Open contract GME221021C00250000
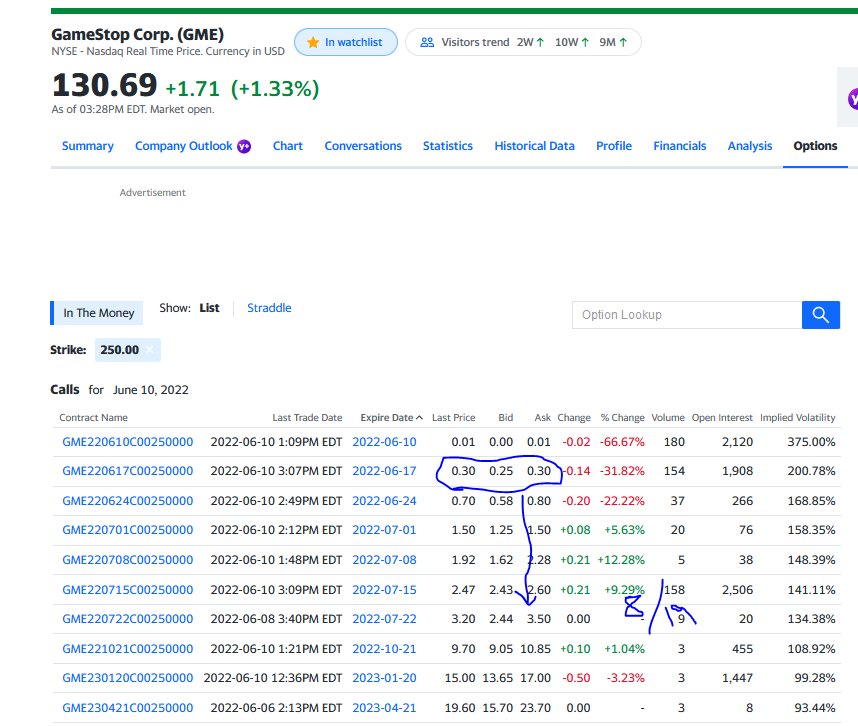 click(127, 649)
